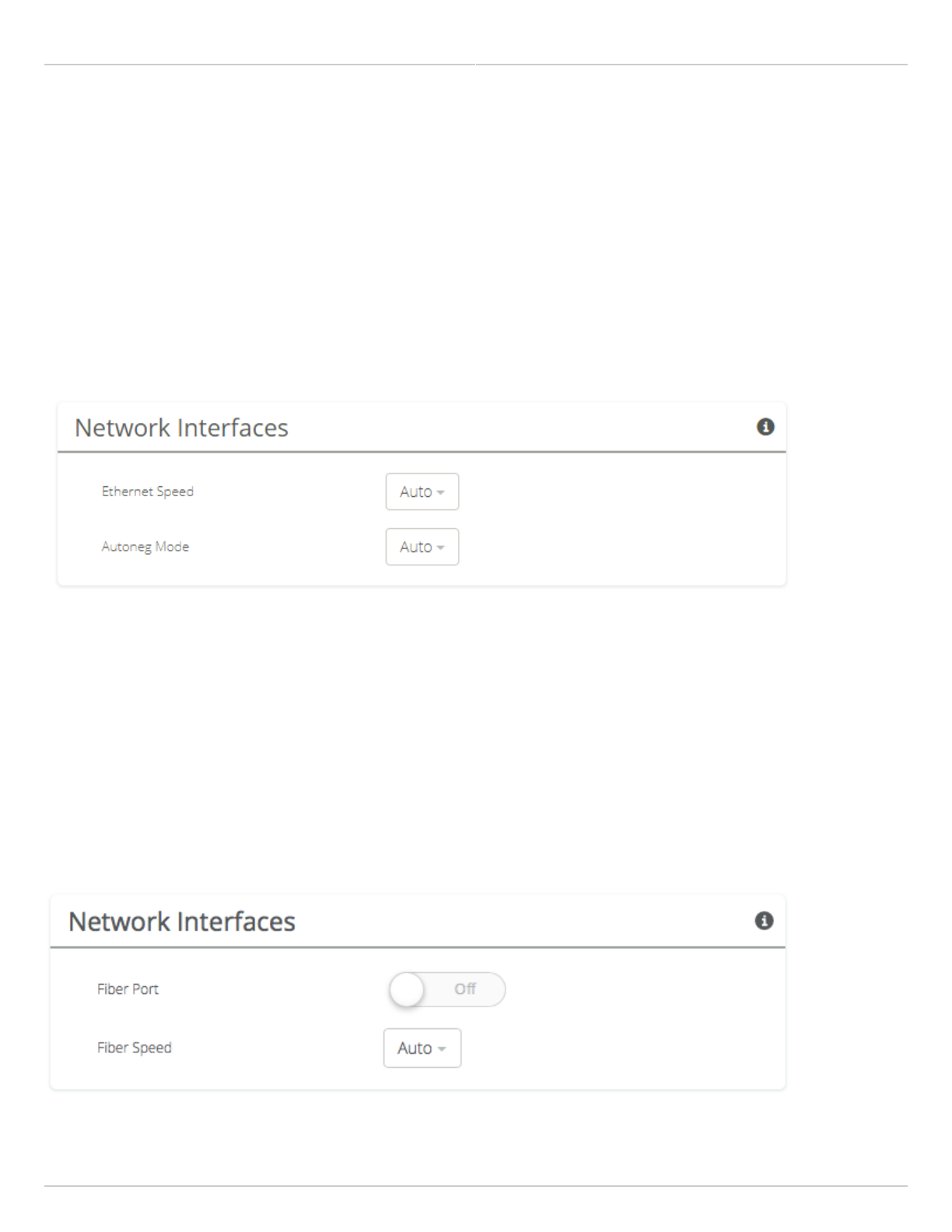Click Auto text in Autoneg Mode selector
The image size is (952, 1232).
[x=415, y=547]
